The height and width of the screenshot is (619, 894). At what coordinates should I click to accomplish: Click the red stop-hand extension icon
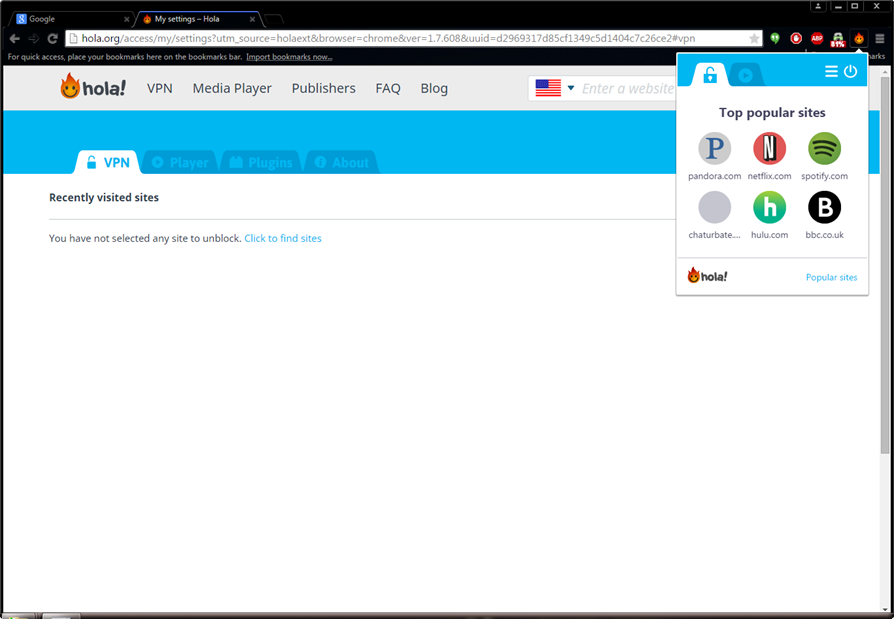796,38
